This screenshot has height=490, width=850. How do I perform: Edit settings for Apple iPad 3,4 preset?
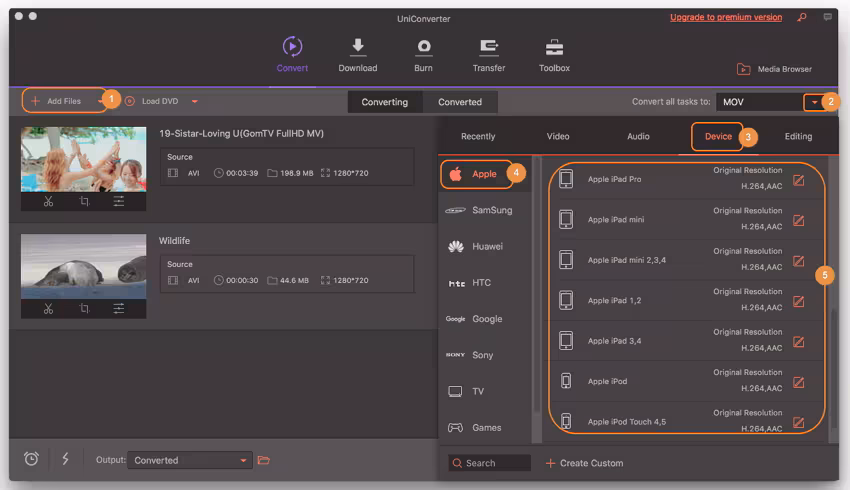point(799,341)
